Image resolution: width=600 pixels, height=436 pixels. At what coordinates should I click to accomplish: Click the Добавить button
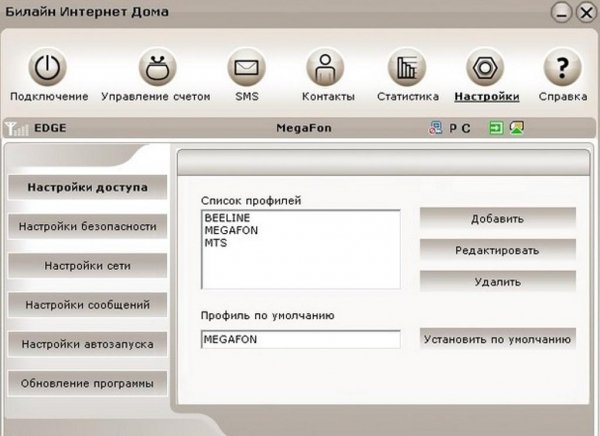pyautogui.click(x=497, y=219)
